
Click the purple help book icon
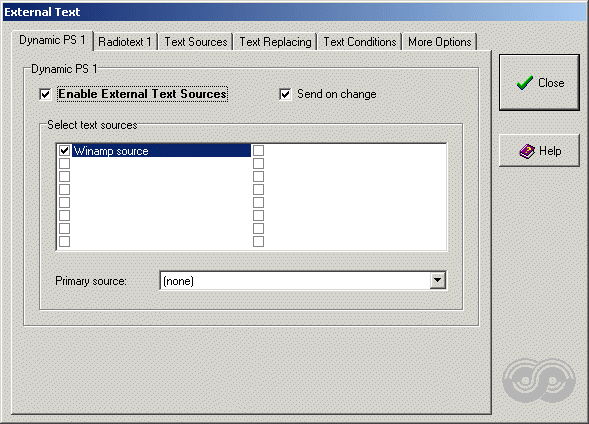coord(527,151)
